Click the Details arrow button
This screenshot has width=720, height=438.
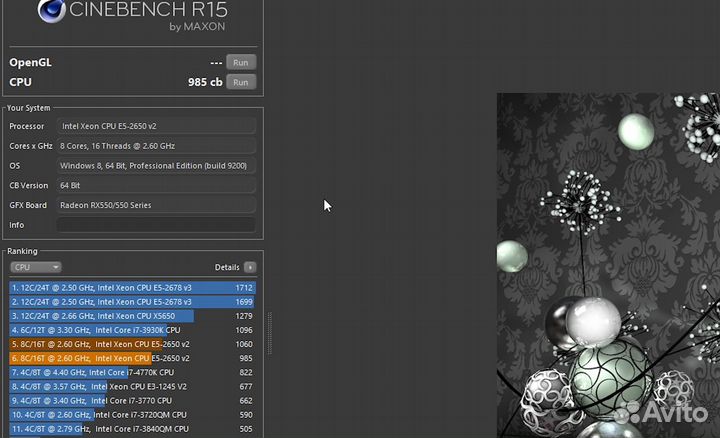[250, 267]
